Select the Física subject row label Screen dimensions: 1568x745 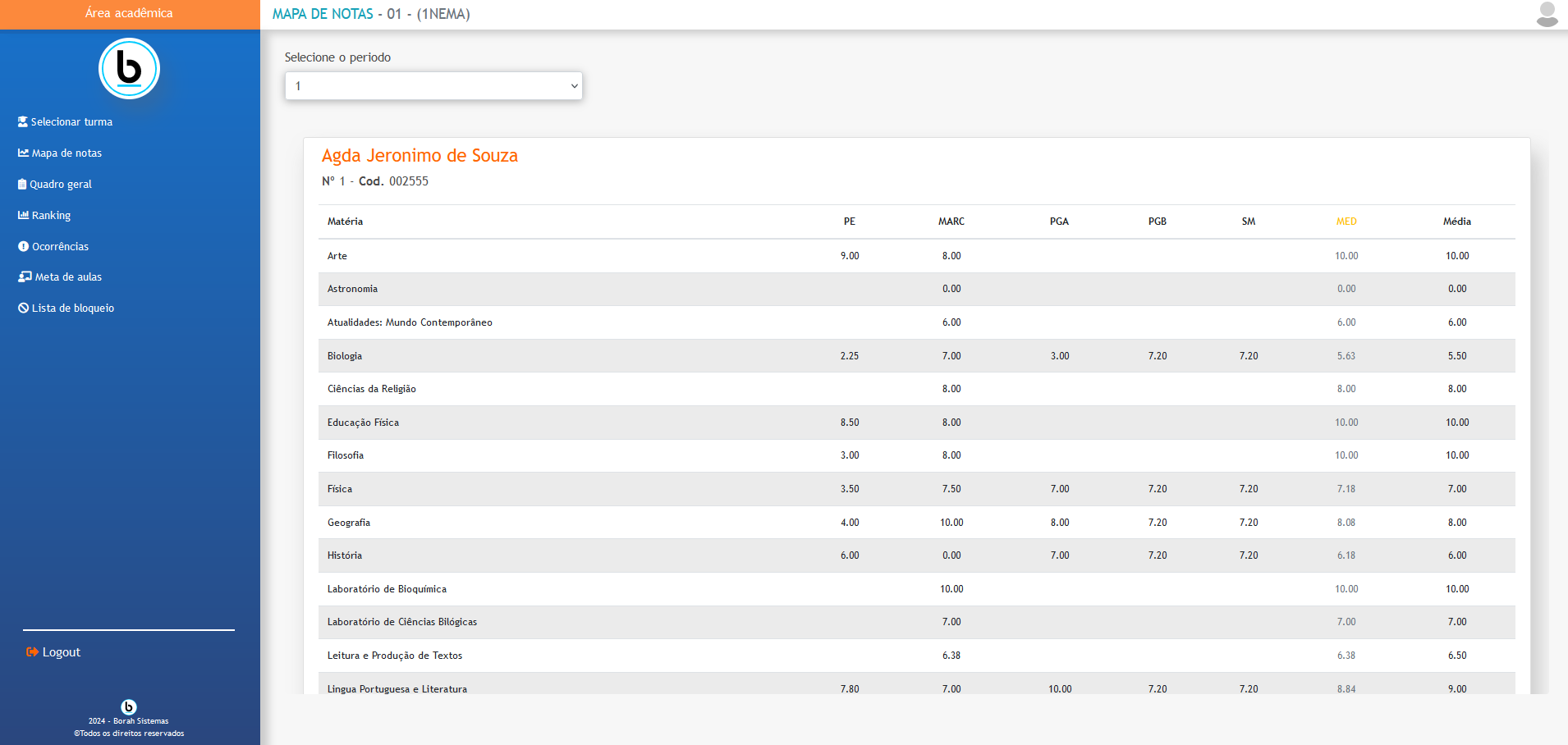[x=340, y=489]
